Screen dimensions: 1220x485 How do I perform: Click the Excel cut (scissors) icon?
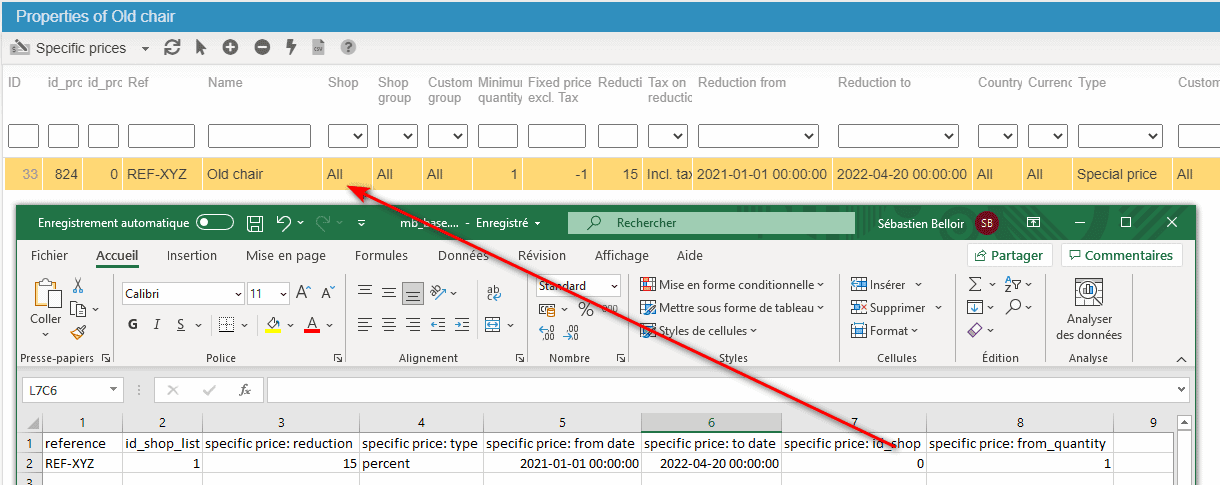[x=78, y=287]
